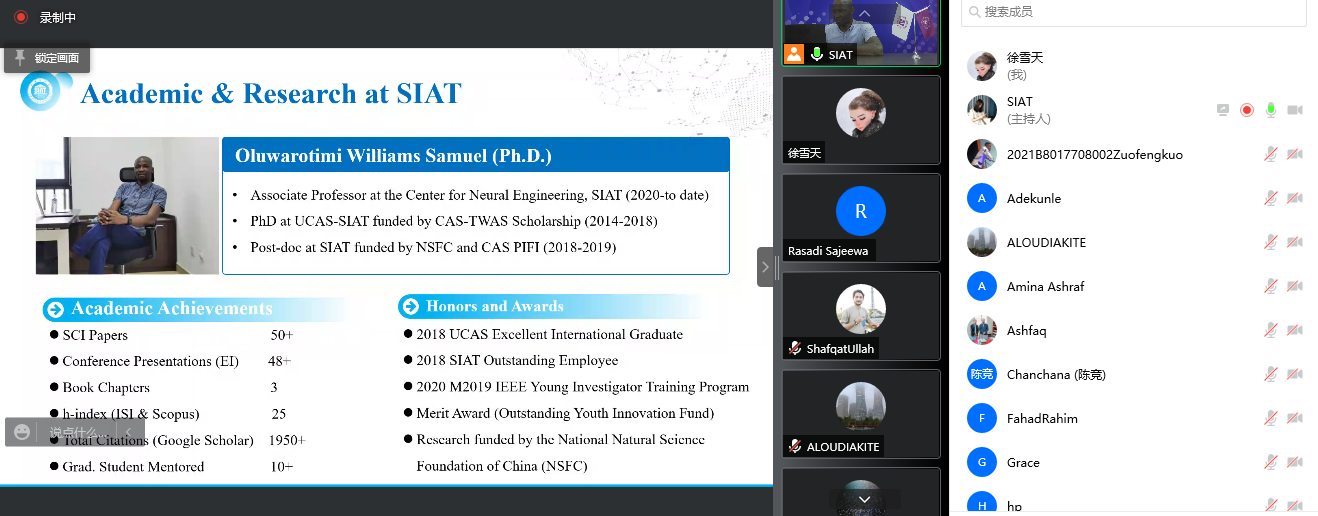
Task: Click muted mic icon for ALOUDIAKITE in list
Action: pyautogui.click(x=1270, y=242)
